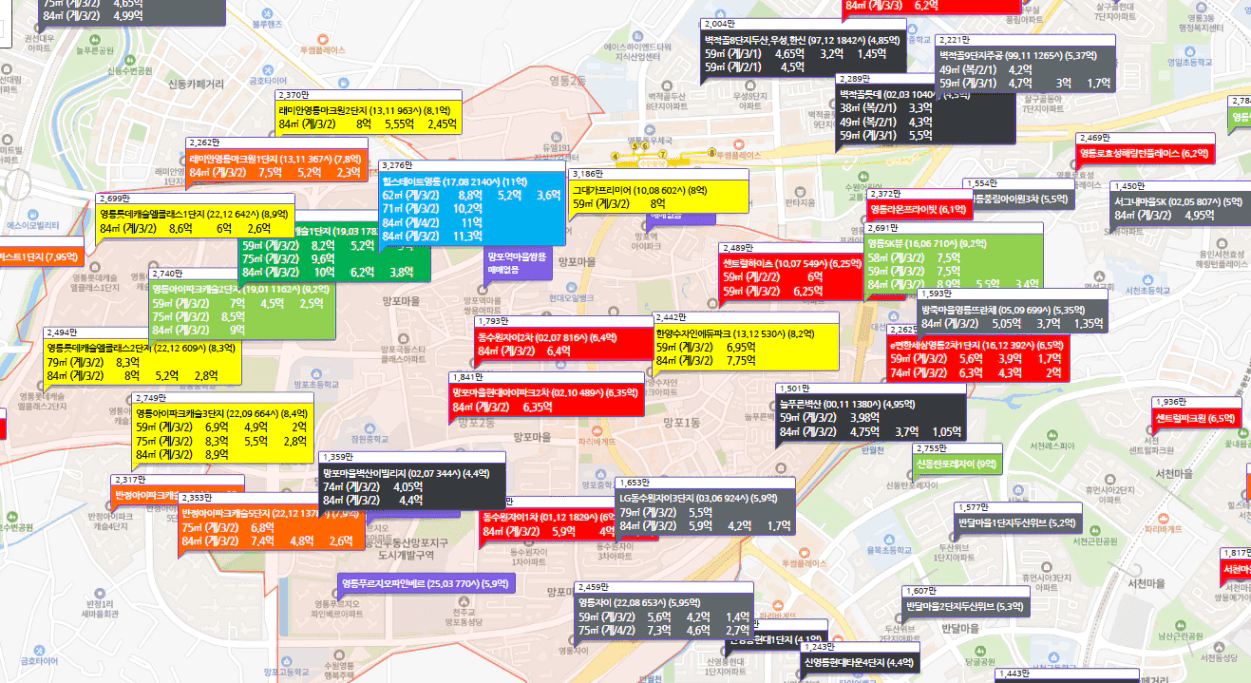Click the 영통라온프라이빗 red tag

(920, 209)
